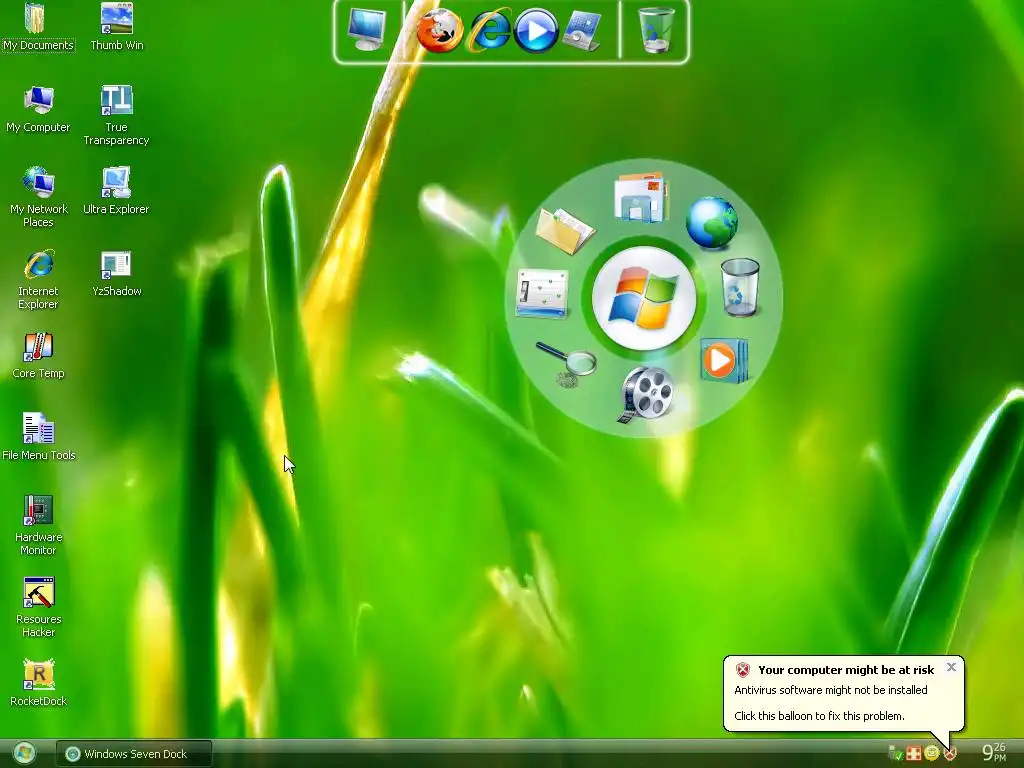This screenshot has width=1024, height=768.
Task: Click the globe icon in circular dock
Action: pyautogui.click(x=712, y=223)
